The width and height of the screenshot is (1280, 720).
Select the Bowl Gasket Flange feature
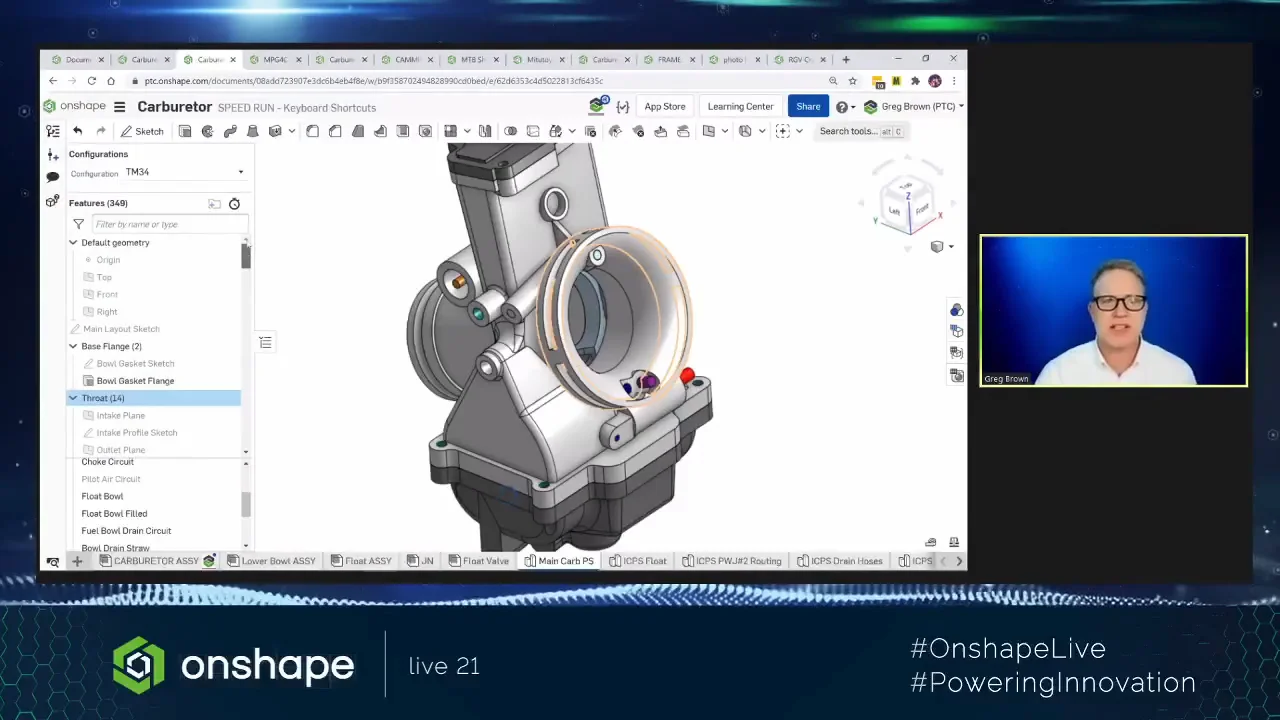(135, 381)
